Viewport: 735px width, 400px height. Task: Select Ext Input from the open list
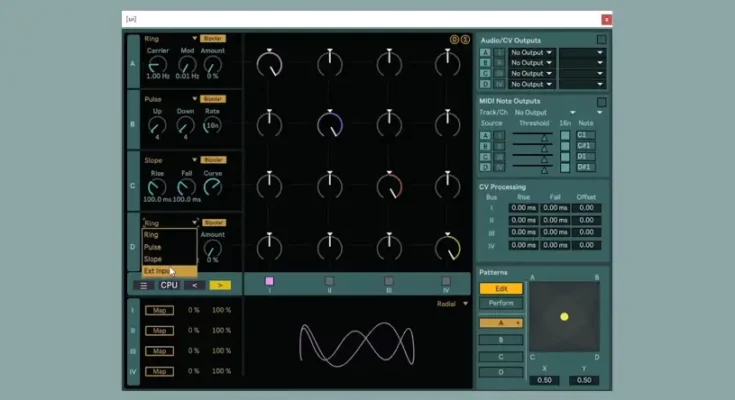[x=157, y=271]
